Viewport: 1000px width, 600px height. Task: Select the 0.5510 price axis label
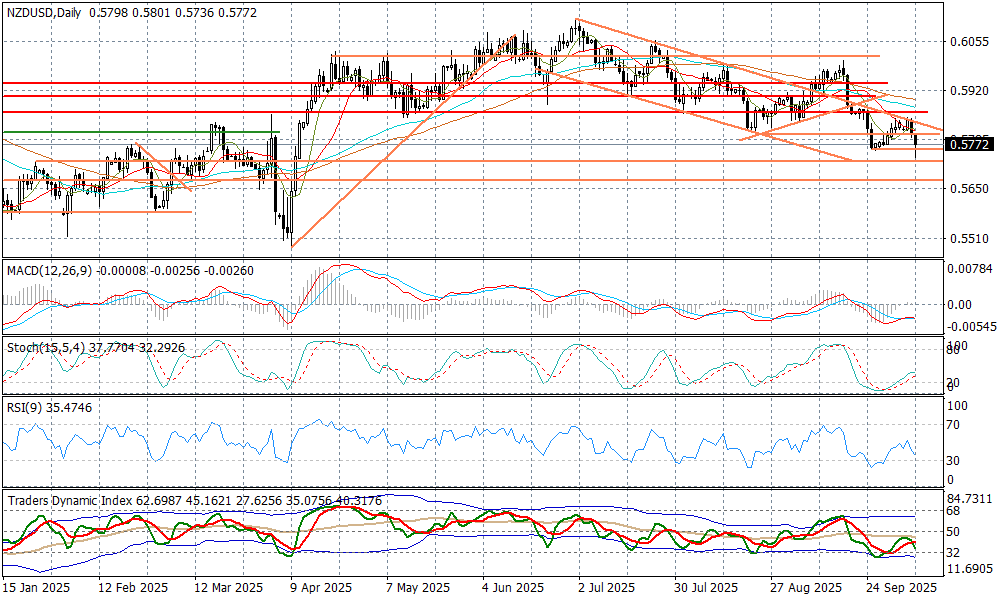968,239
